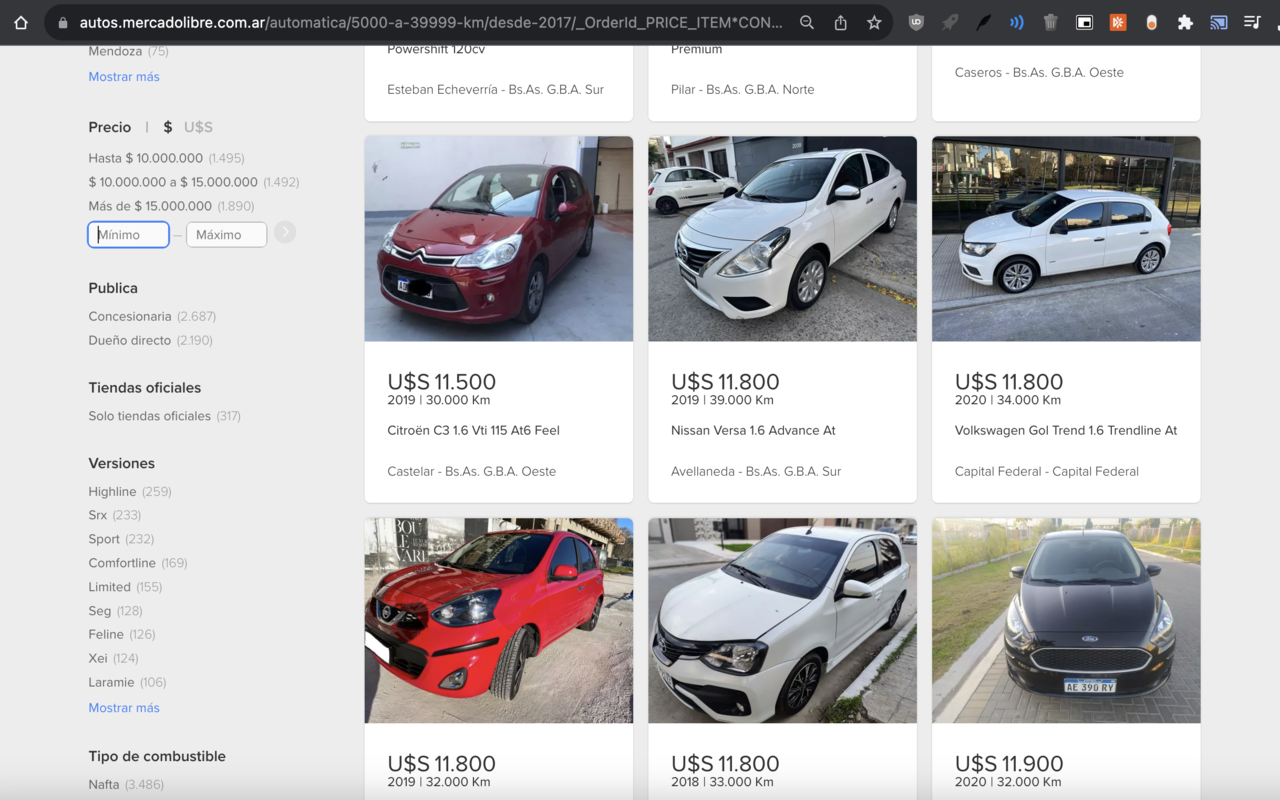Focus the Mínimo price field
Viewport: 1280px width, 800px height.
click(129, 235)
